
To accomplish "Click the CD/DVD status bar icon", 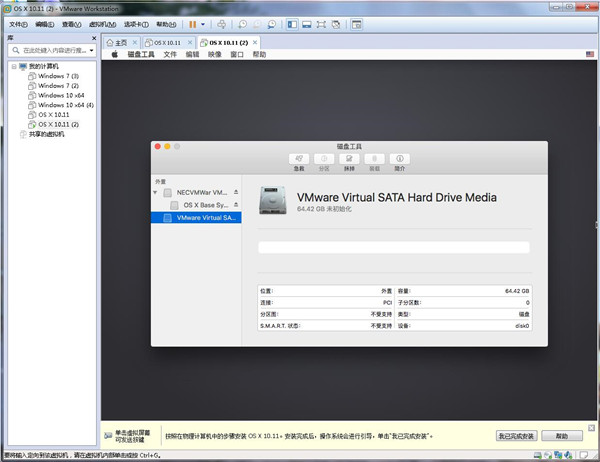I will point(548,455).
